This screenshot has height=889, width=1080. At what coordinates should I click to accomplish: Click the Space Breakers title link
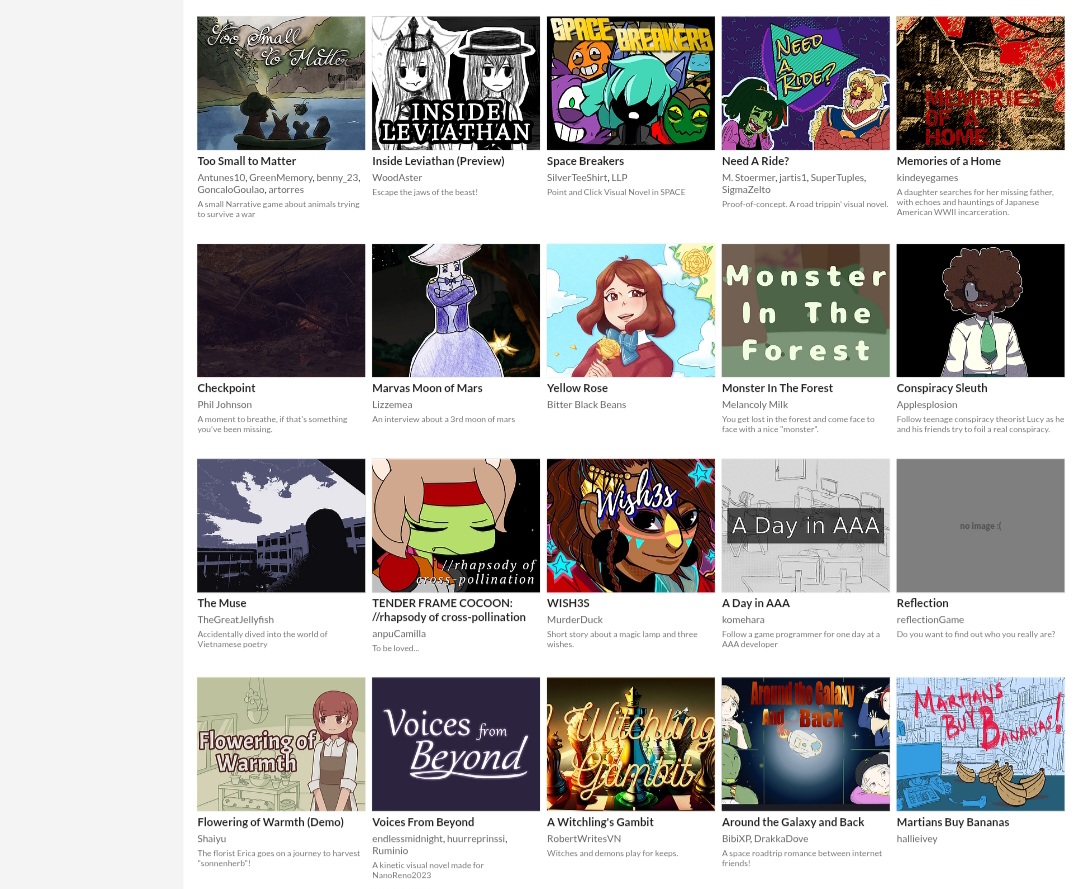pyautogui.click(x=585, y=161)
